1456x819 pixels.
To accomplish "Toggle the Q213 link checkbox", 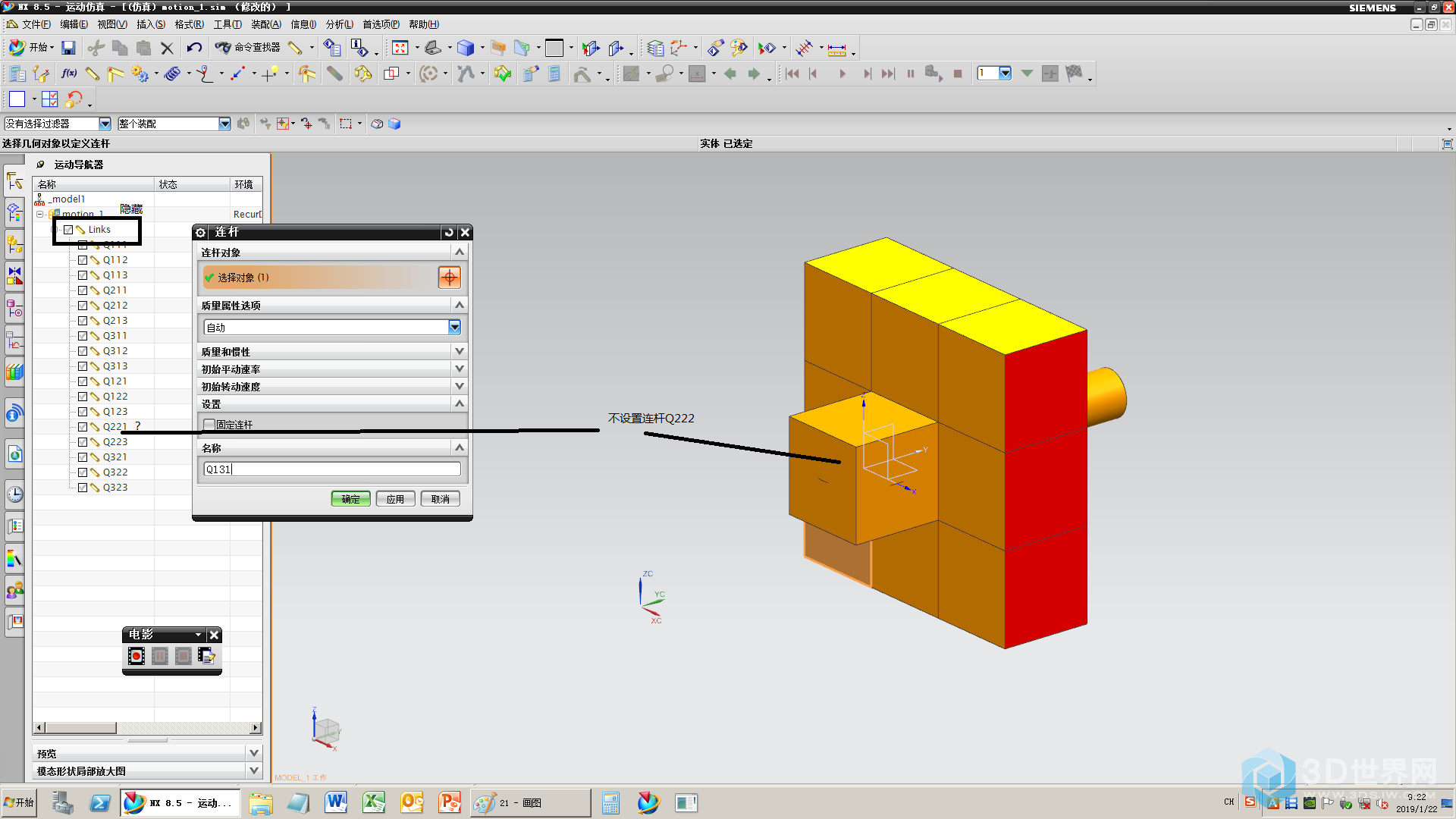I will (x=83, y=321).
